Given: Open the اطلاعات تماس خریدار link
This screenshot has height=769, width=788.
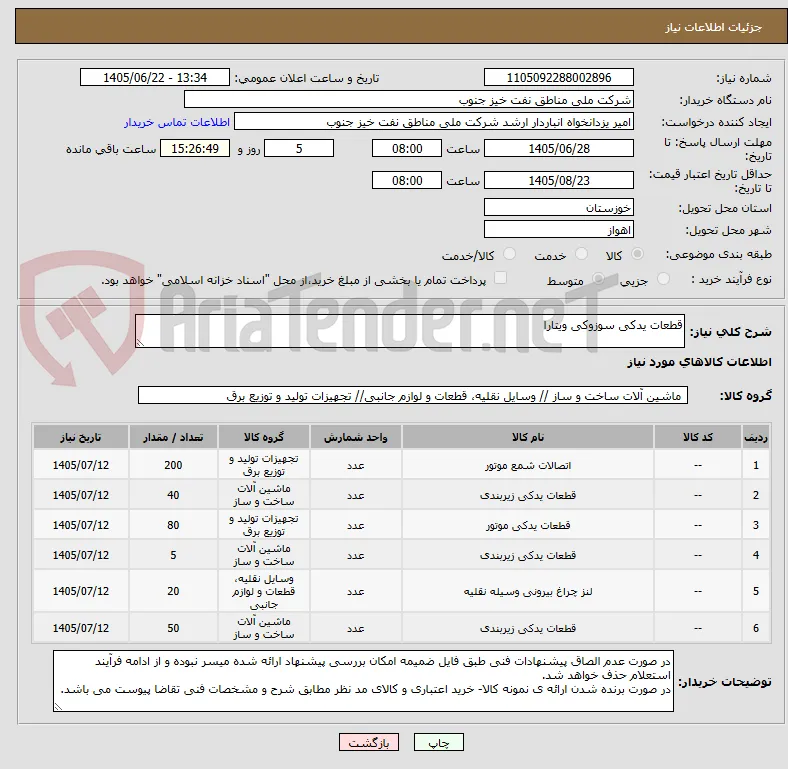Looking at the screenshot, I should [x=177, y=122].
